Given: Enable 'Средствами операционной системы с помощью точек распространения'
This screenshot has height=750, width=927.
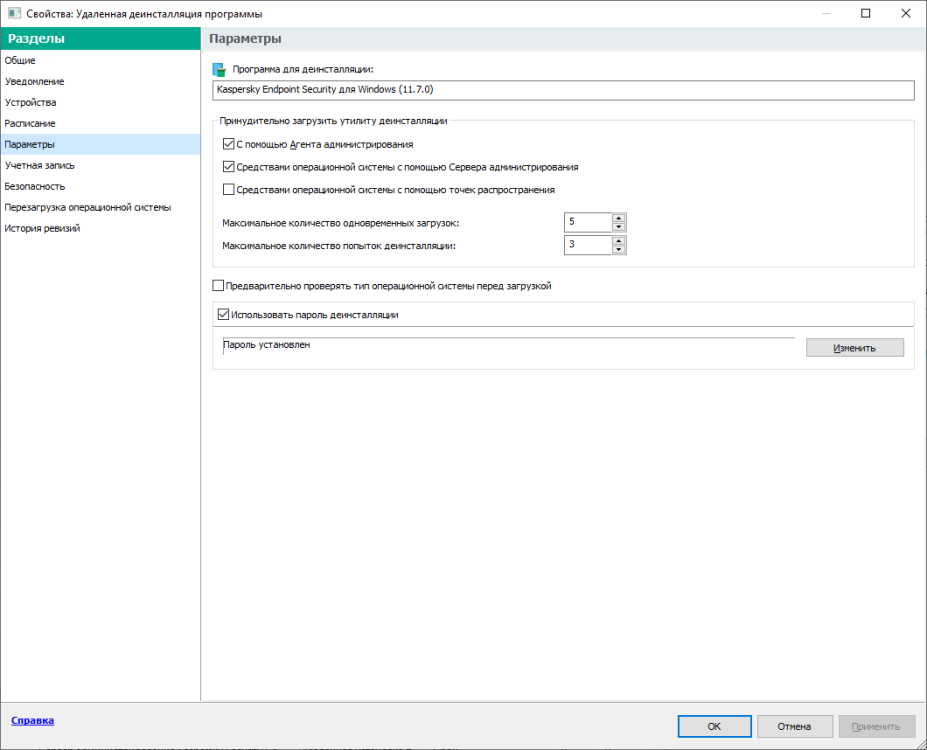Looking at the screenshot, I should pyautogui.click(x=228, y=190).
